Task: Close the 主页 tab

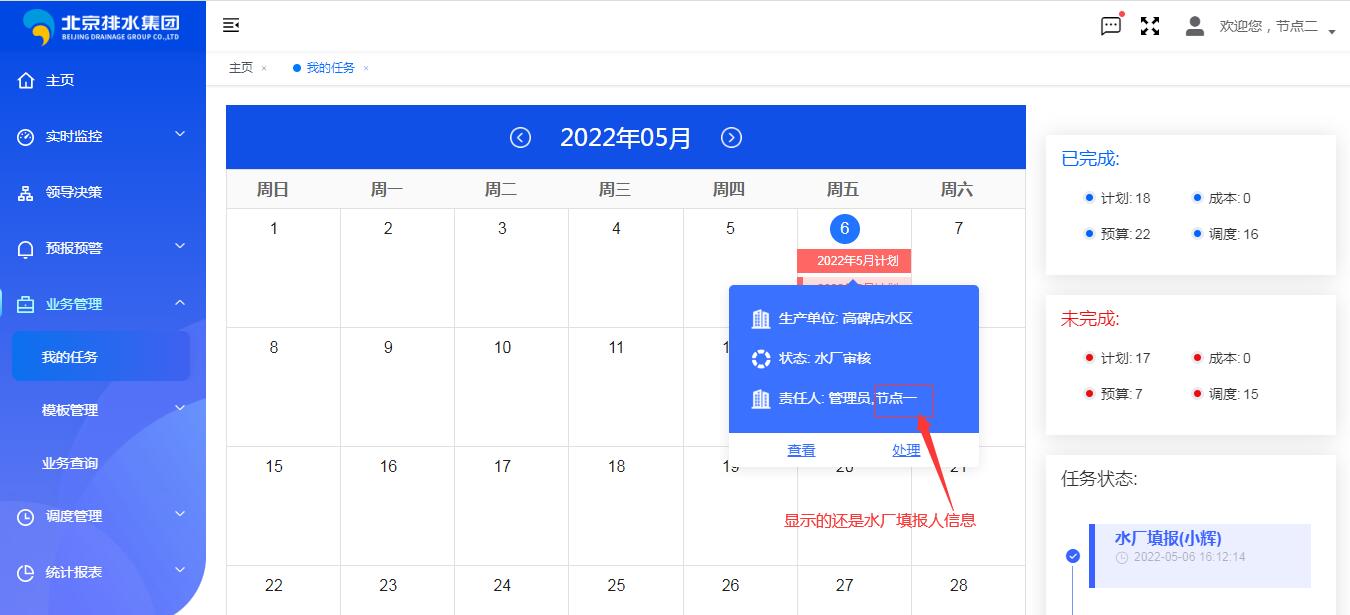Action: 264,68
